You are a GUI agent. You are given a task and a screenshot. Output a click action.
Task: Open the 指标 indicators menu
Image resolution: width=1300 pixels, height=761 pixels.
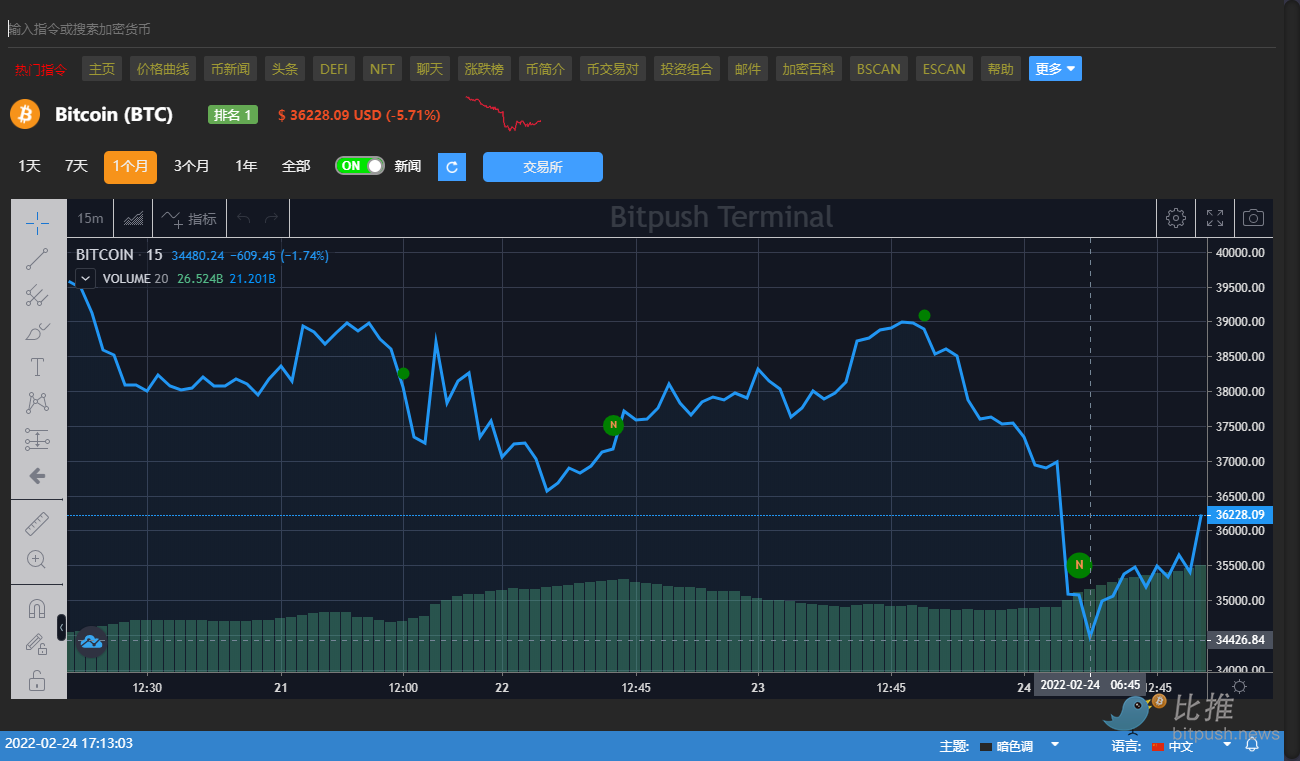[x=189, y=218]
